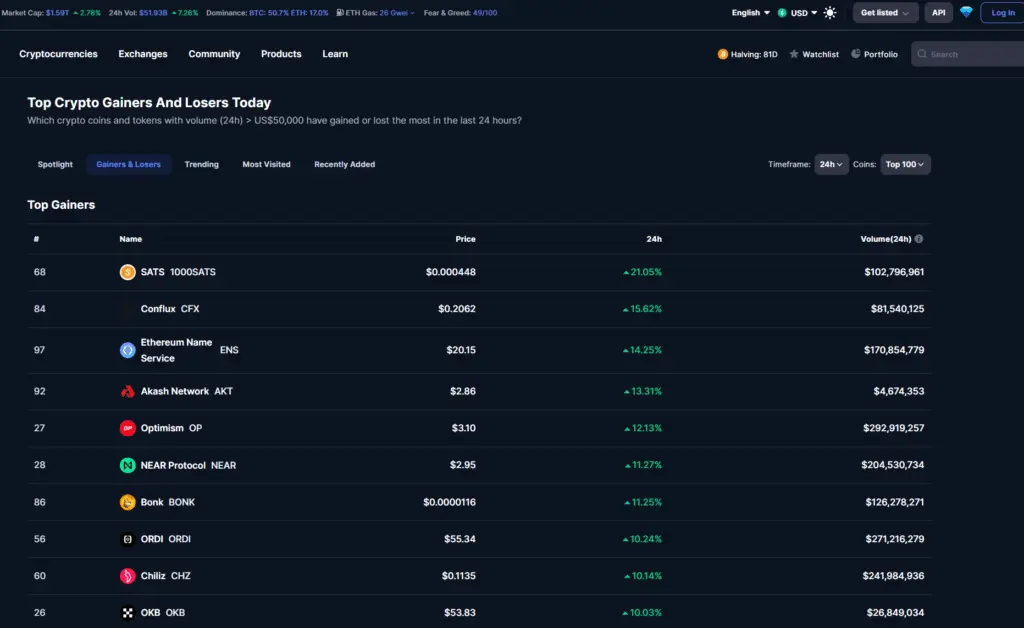Click the Ethereum Name Service logo icon
The height and width of the screenshot is (628, 1024).
coord(127,351)
